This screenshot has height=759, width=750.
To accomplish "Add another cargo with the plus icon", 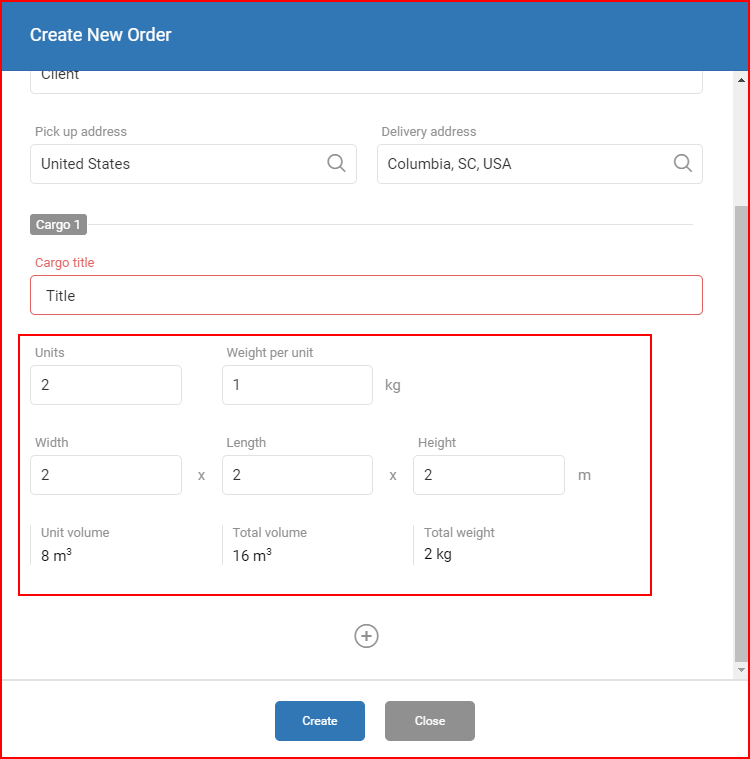I will point(366,636).
